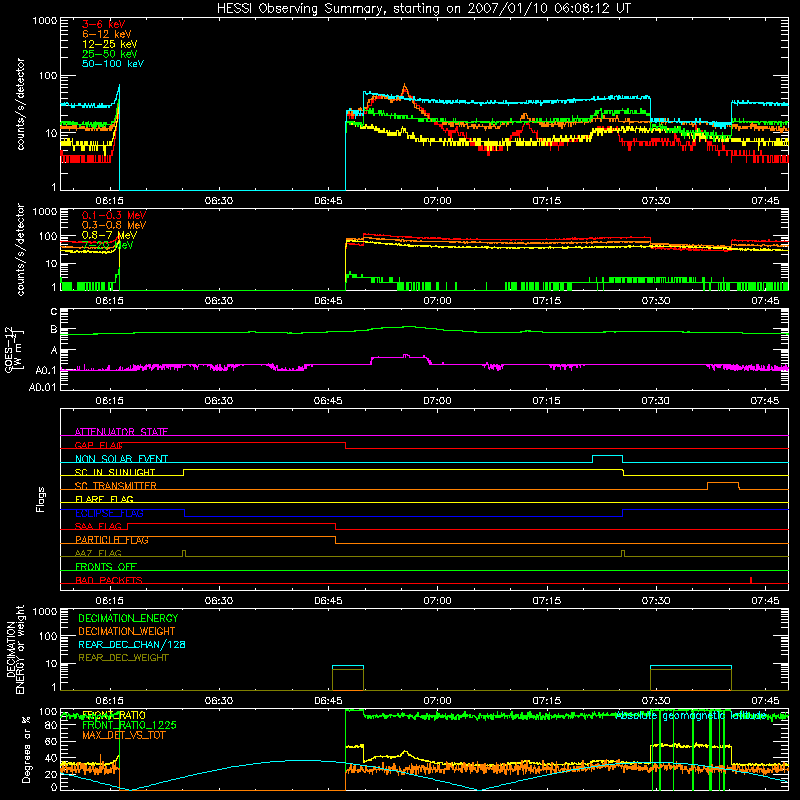Click the vertical Flags axis title
Image resolution: width=800 pixels, height=800 pixels.
click(x=41, y=499)
